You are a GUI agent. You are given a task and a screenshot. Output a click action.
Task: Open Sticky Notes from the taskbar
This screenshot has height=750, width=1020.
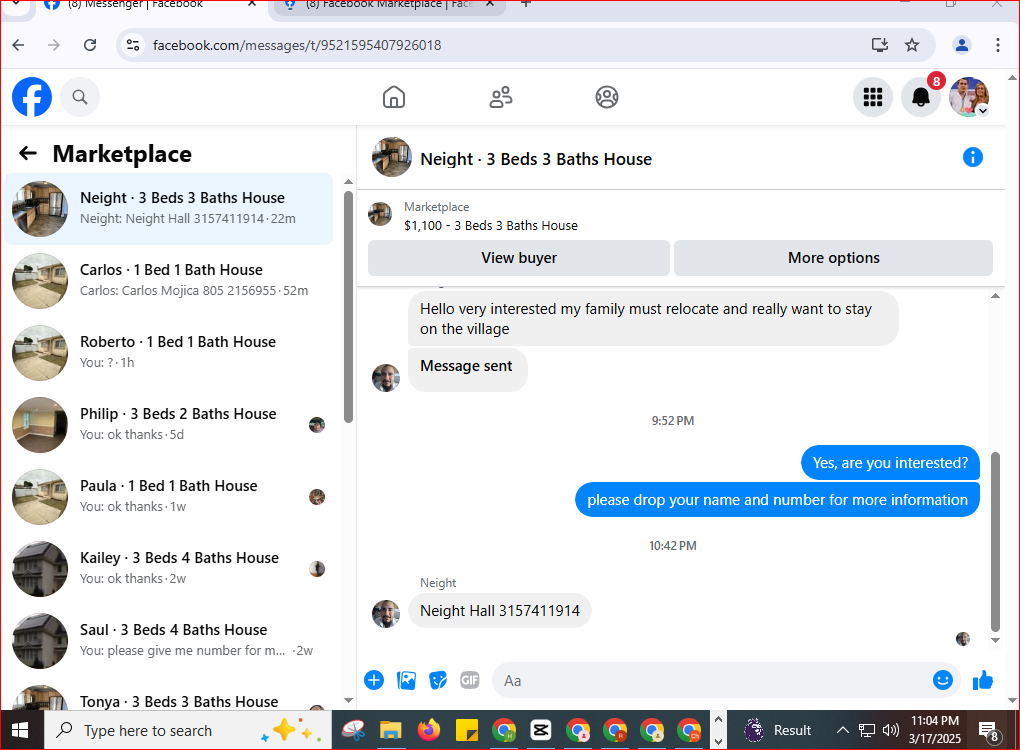coord(466,730)
